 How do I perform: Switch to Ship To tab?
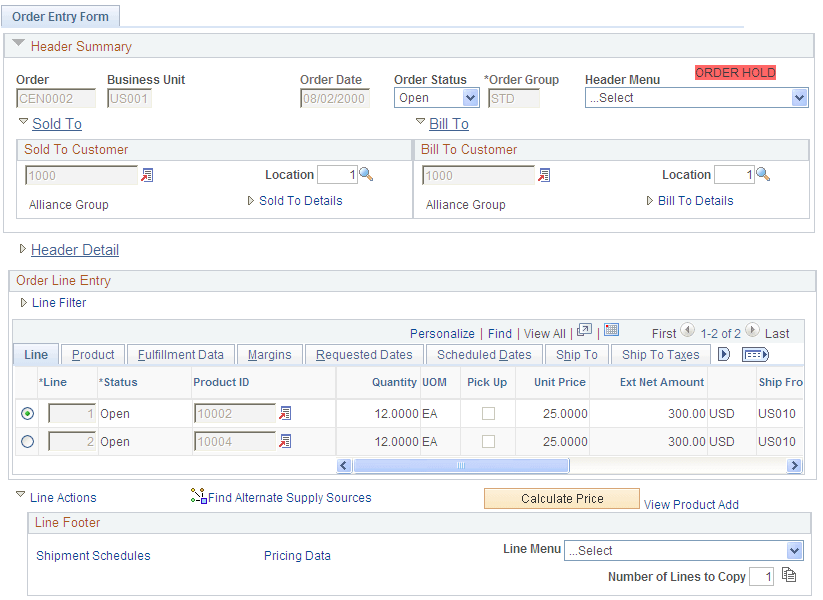pyautogui.click(x=576, y=355)
